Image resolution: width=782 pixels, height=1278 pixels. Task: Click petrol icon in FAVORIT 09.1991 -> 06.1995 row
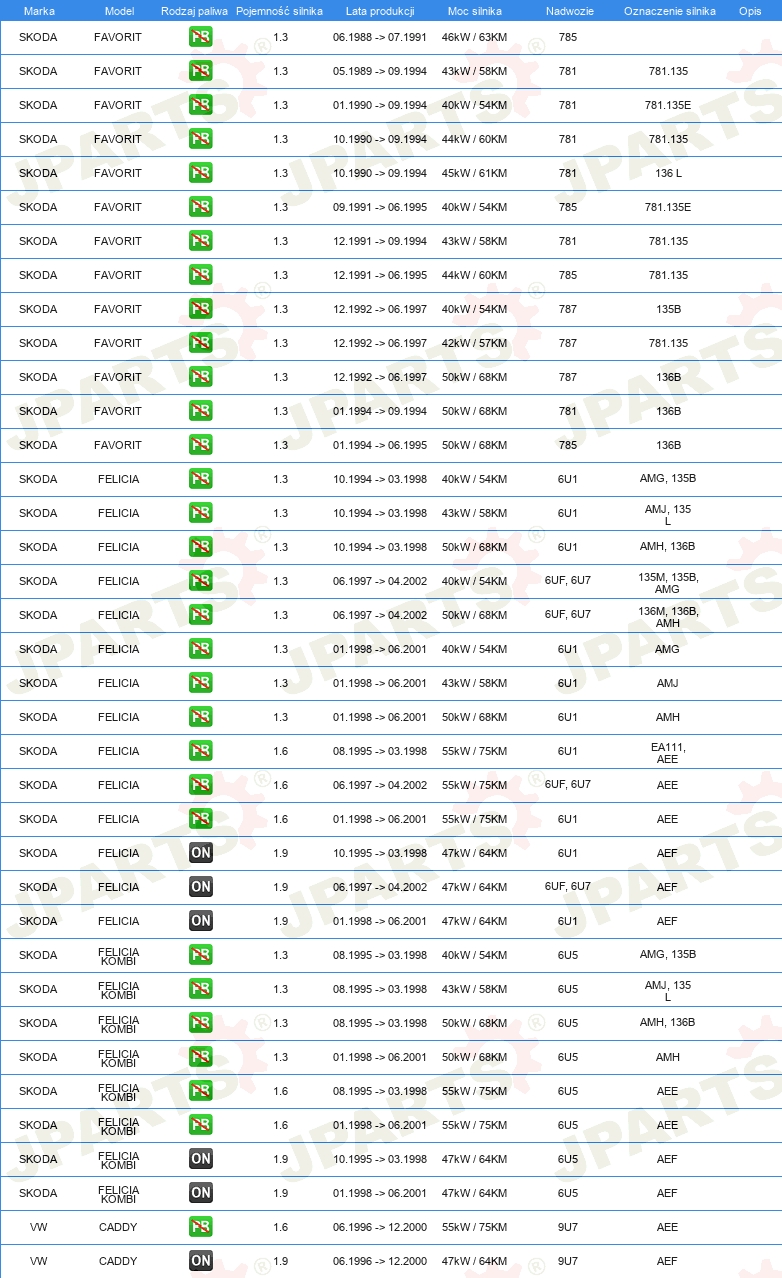point(200,207)
